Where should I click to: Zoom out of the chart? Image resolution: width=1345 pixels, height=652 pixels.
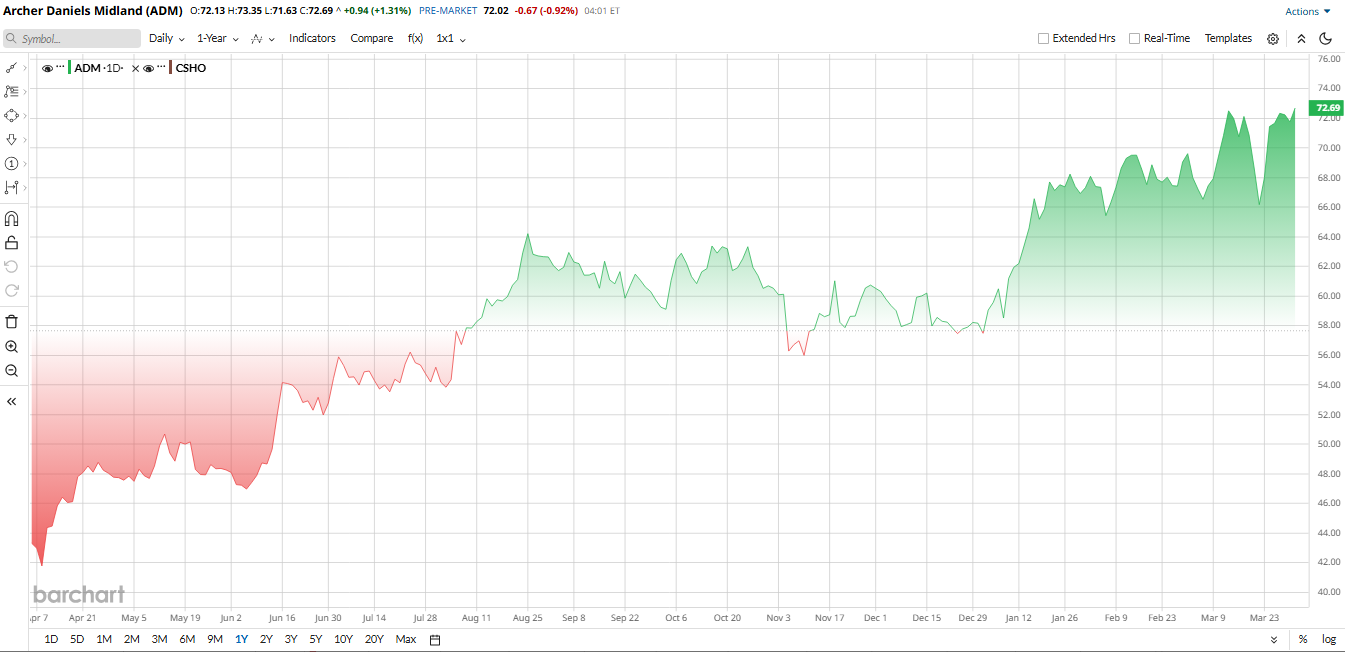pyautogui.click(x=11, y=370)
